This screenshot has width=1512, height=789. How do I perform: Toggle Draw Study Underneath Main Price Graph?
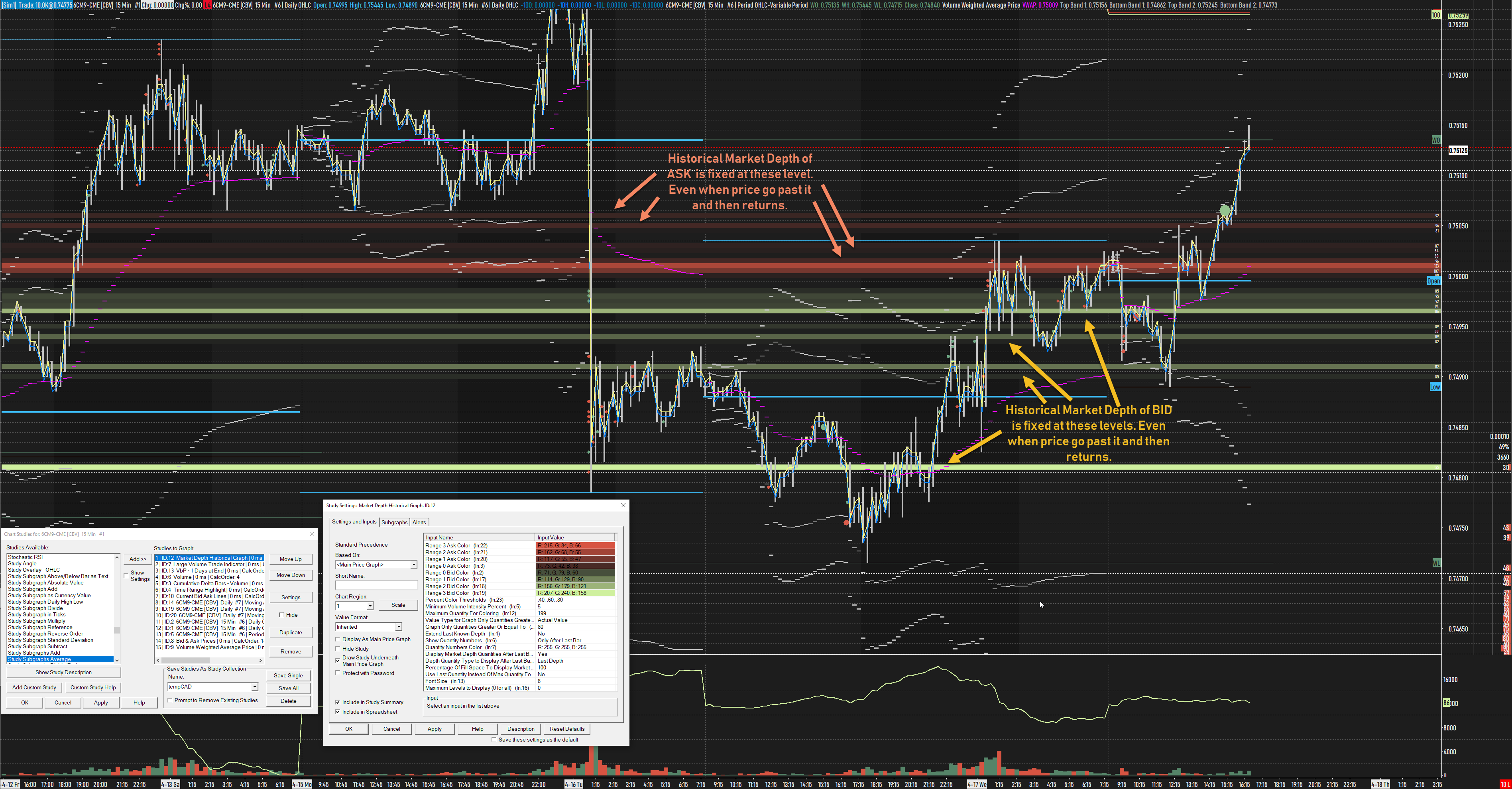pyautogui.click(x=338, y=661)
